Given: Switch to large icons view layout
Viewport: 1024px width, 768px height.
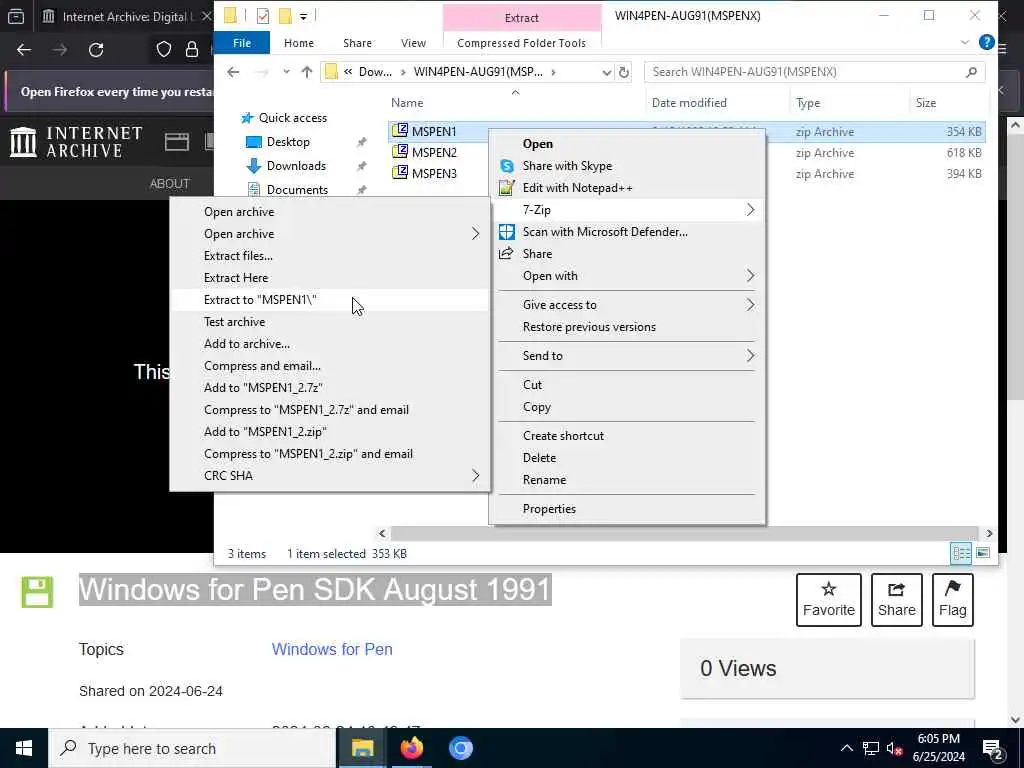Looking at the screenshot, I should [983, 553].
